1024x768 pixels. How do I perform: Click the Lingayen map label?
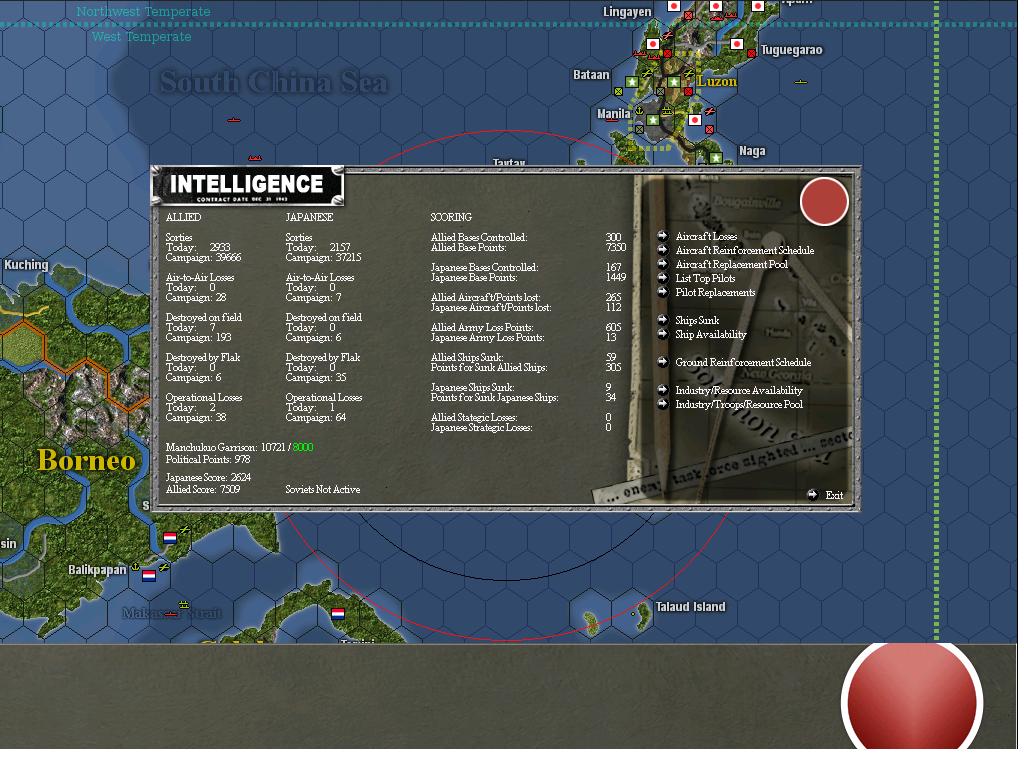(x=627, y=12)
